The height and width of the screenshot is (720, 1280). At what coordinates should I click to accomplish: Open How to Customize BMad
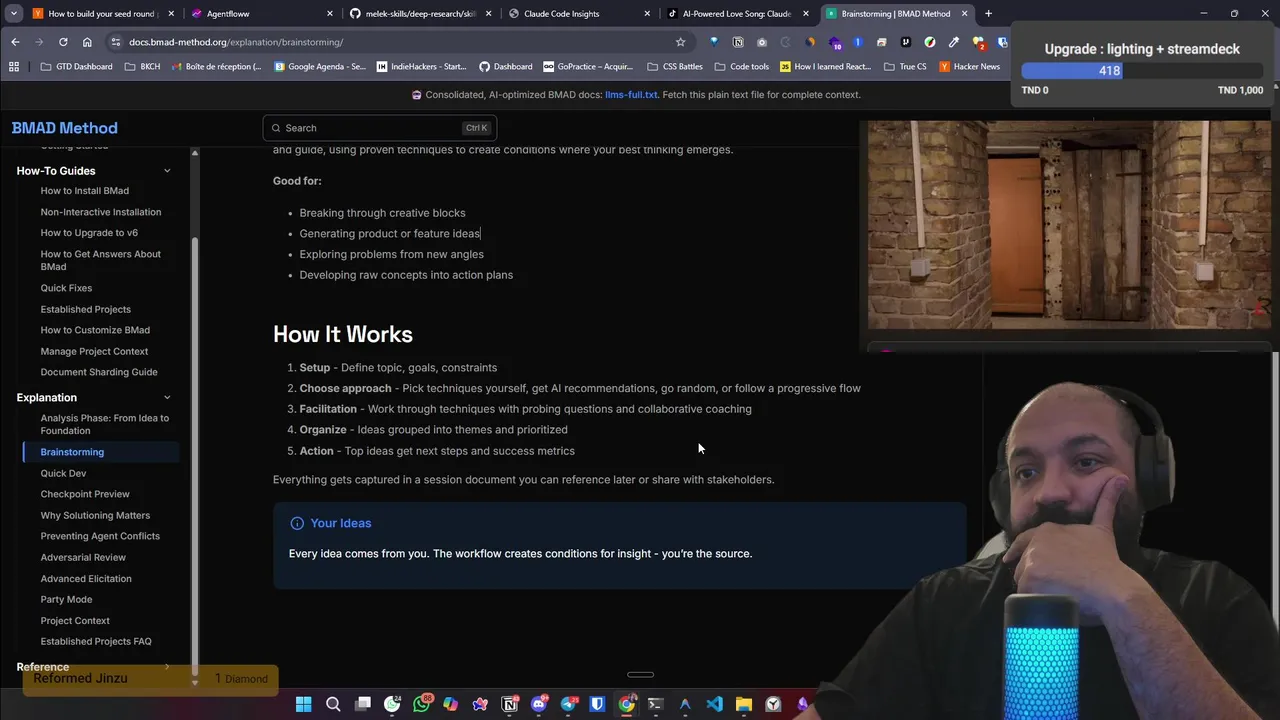coord(95,330)
